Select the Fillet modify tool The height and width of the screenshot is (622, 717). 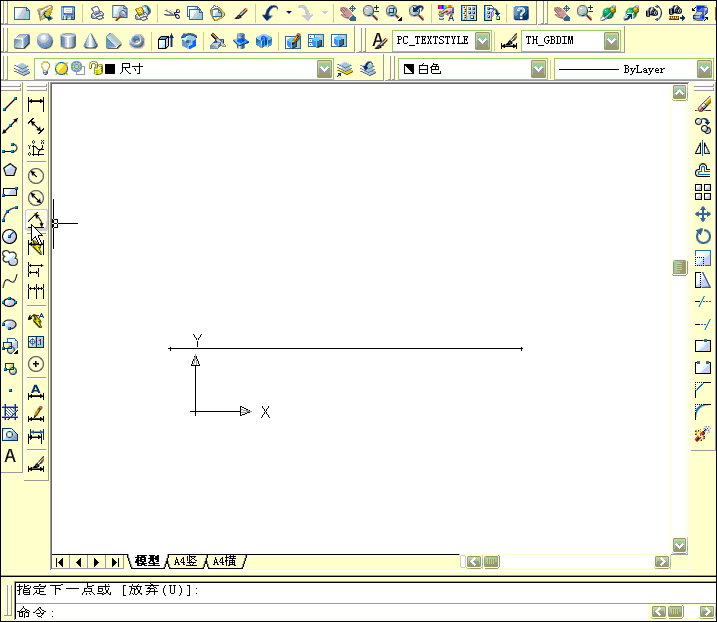pyautogui.click(x=703, y=412)
